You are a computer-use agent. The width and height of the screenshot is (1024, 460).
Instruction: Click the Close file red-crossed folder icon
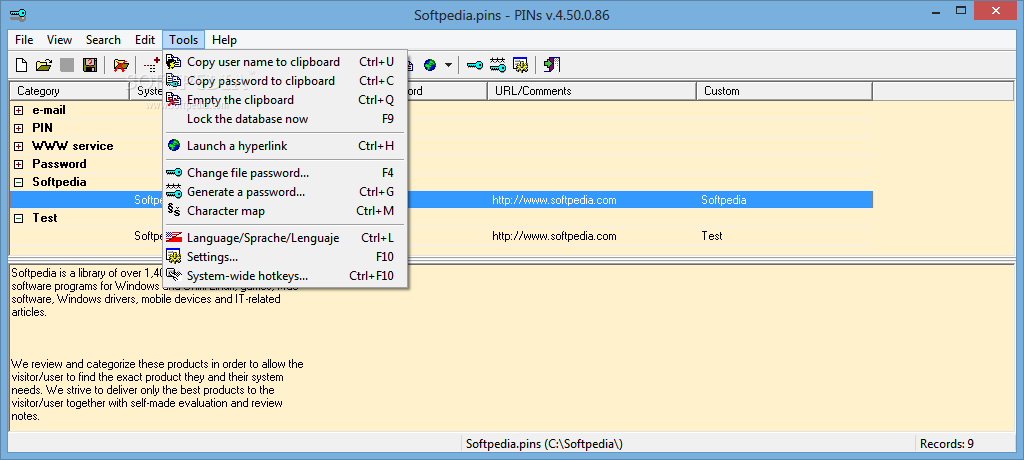121,65
